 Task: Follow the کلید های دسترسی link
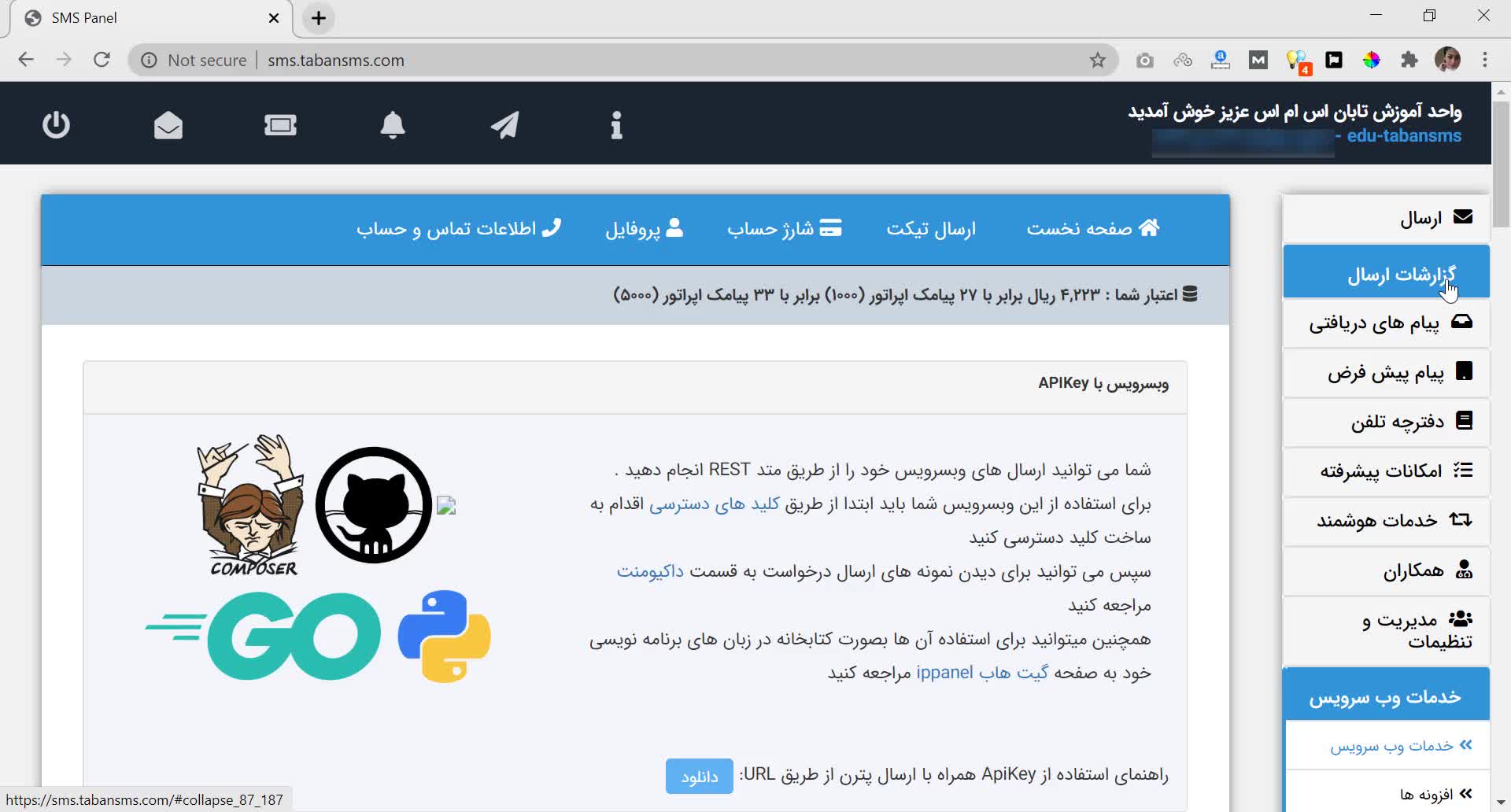[714, 504]
